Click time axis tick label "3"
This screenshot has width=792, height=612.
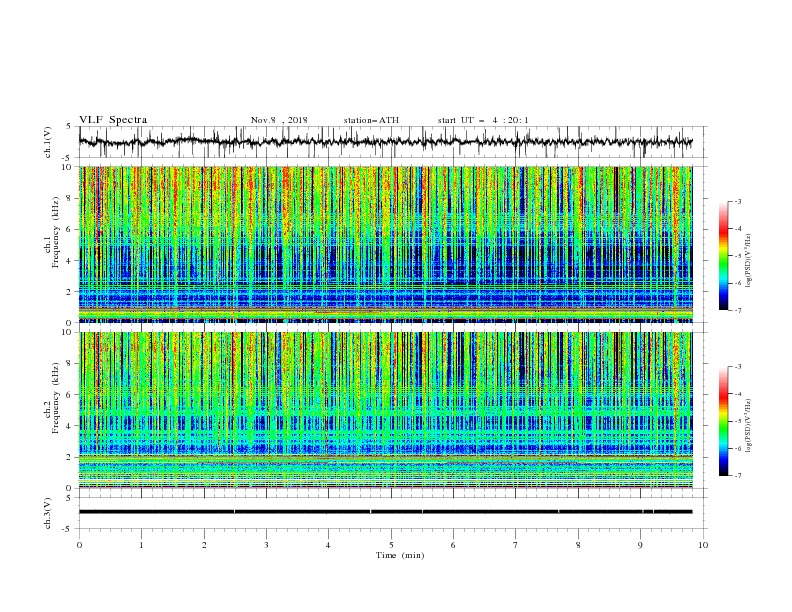(x=266, y=545)
